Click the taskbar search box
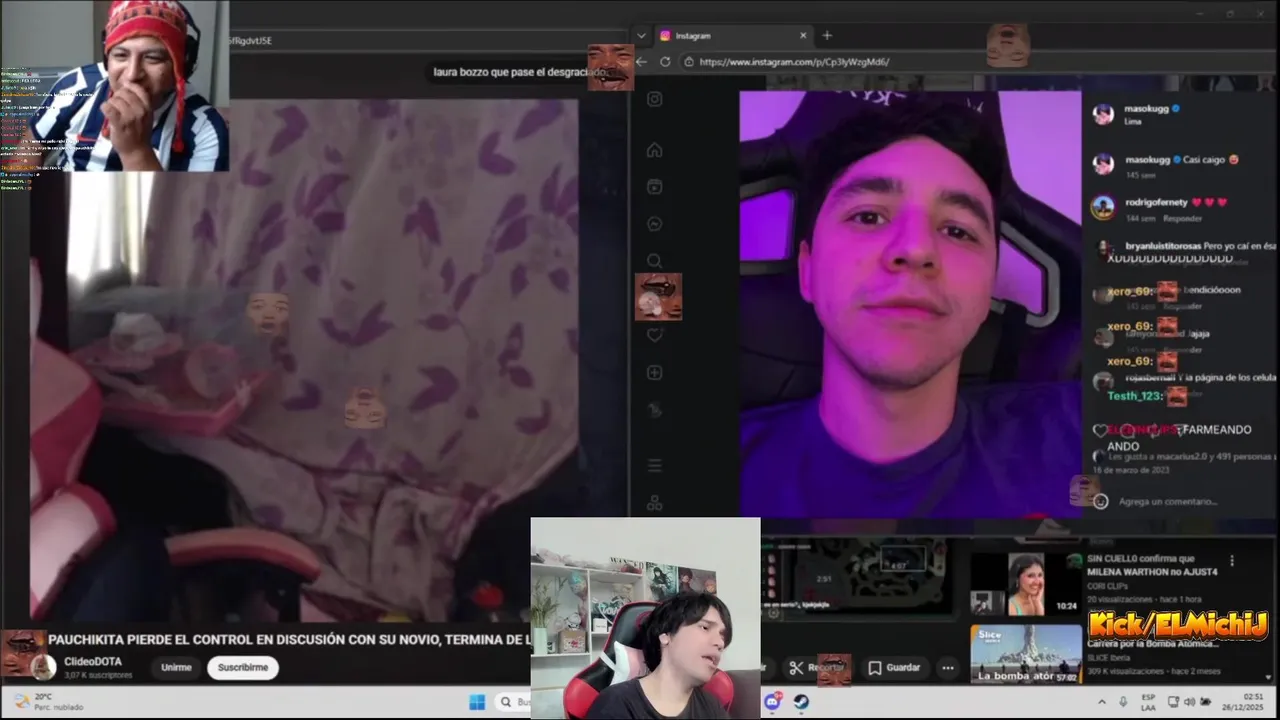 pos(514,702)
